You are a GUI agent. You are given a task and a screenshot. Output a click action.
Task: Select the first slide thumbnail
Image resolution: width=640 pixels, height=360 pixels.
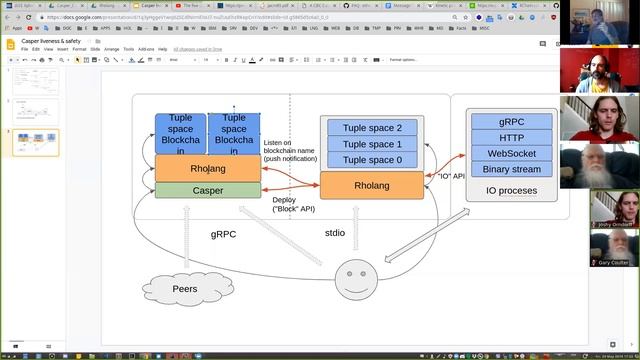[36, 82]
